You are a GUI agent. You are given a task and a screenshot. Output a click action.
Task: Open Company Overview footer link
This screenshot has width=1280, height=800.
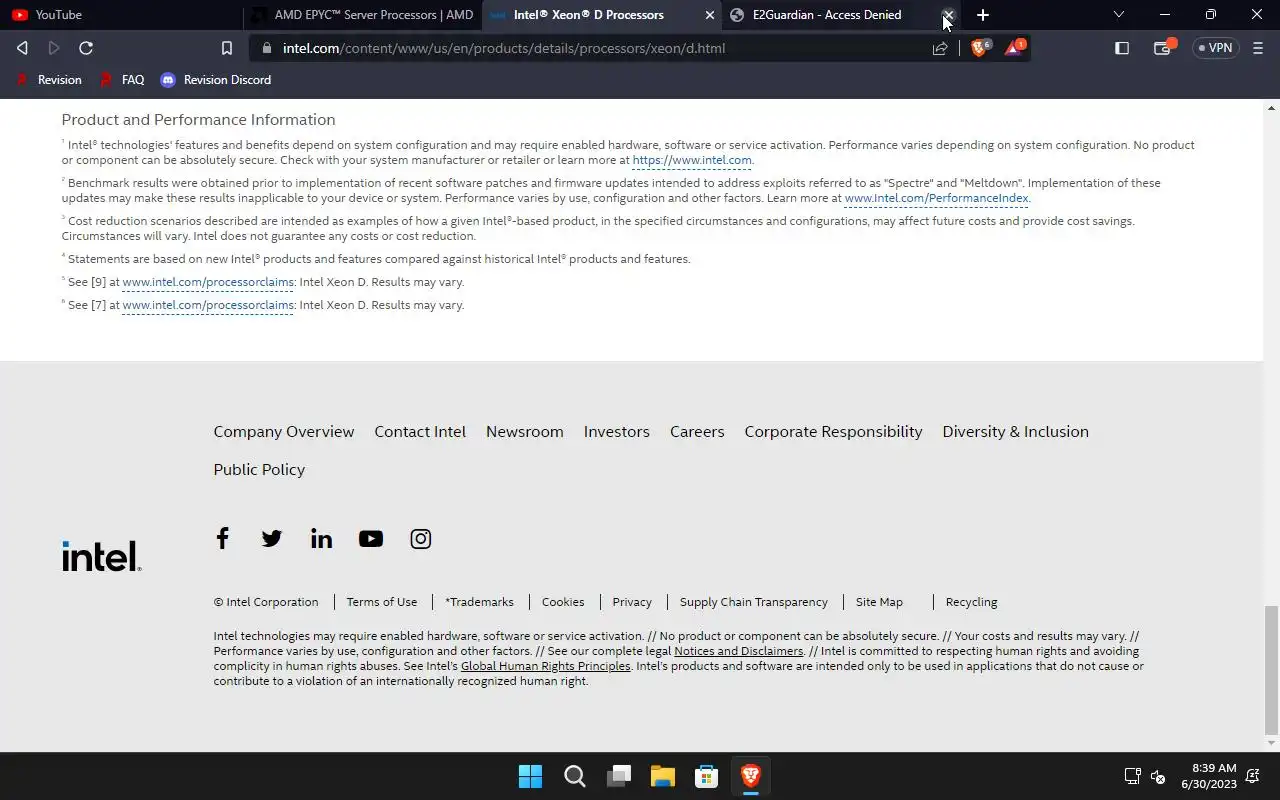(x=284, y=432)
